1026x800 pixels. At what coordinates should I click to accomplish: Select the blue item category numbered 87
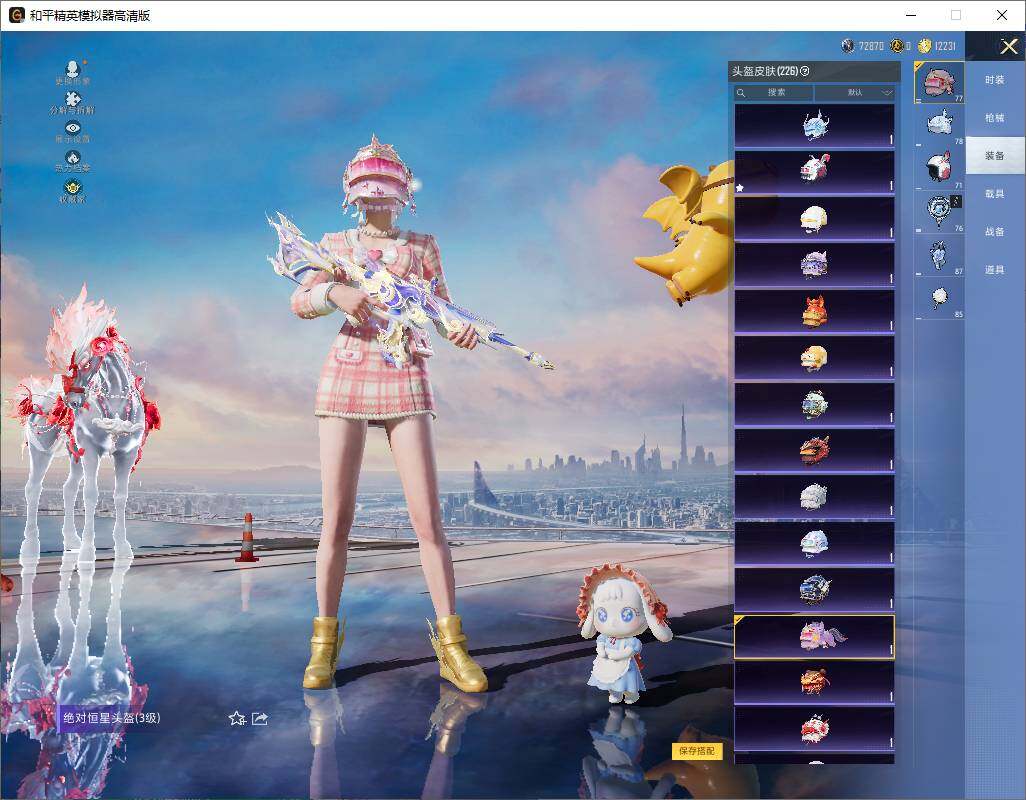(939, 254)
